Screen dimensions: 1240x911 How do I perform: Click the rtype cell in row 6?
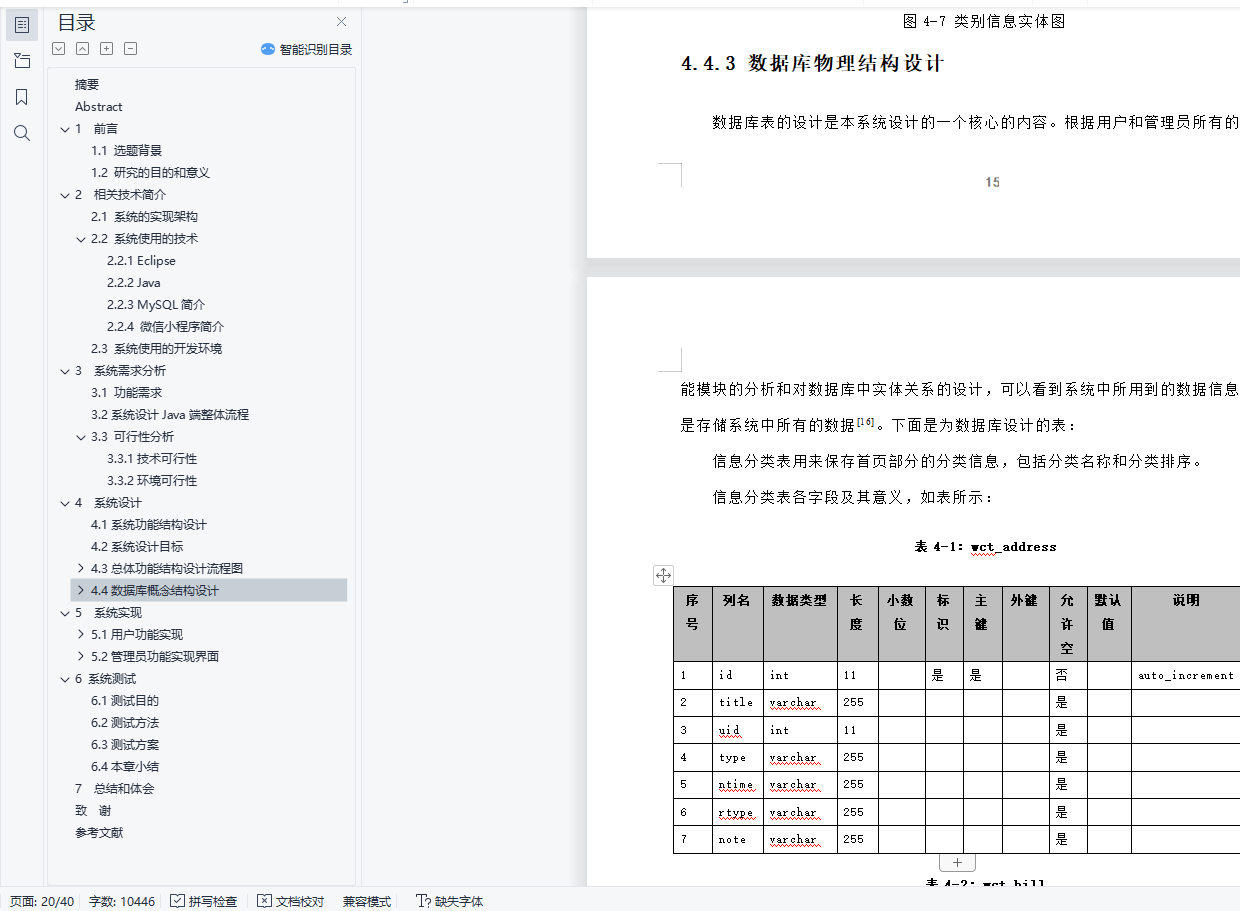point(736,812)
